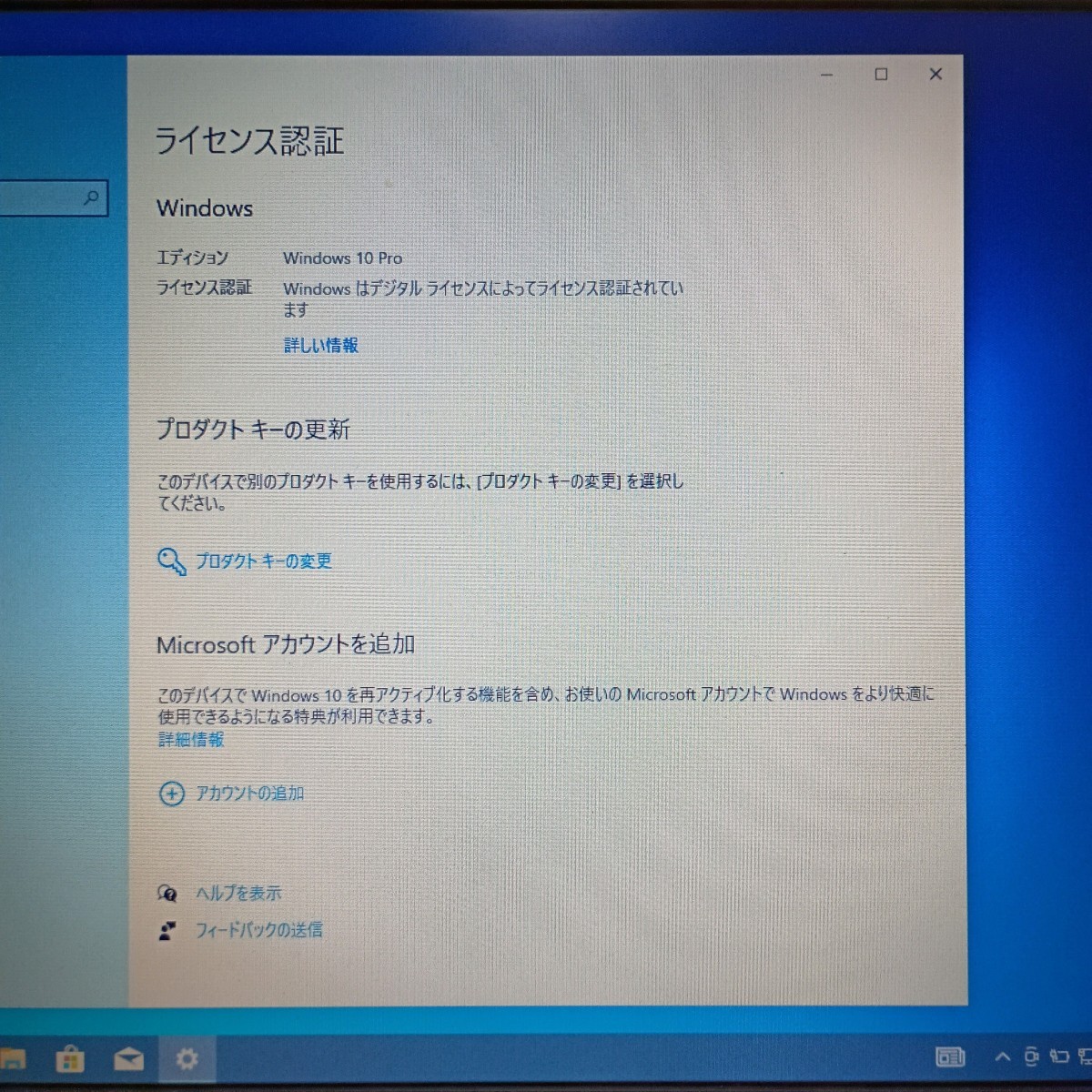The height and width of the screenshot is (1092, 1092).
Task: Click the feedback person icon beside フィードバックの送信
Action: 167,930
